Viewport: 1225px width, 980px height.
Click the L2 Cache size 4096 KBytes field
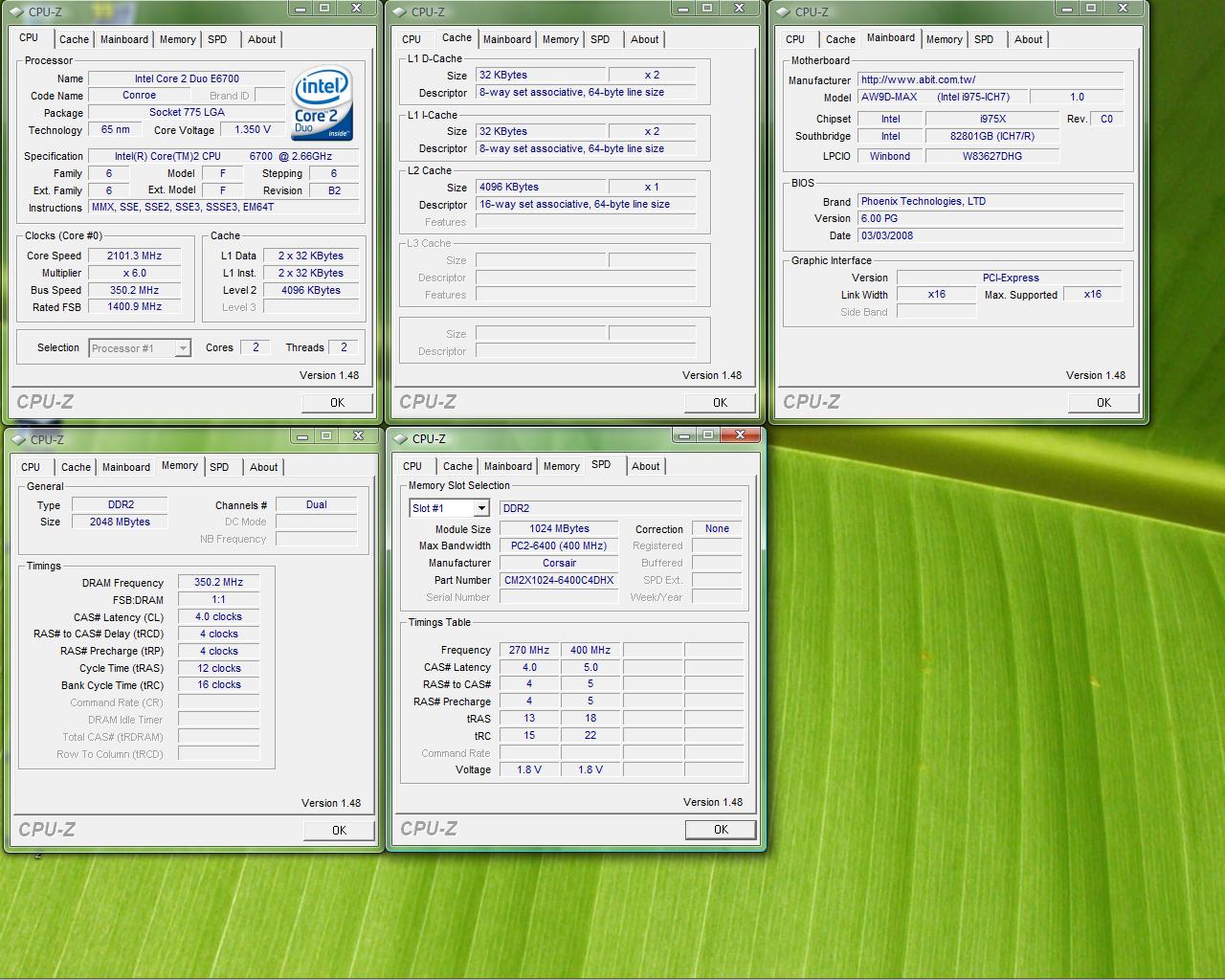click(541, 187)
